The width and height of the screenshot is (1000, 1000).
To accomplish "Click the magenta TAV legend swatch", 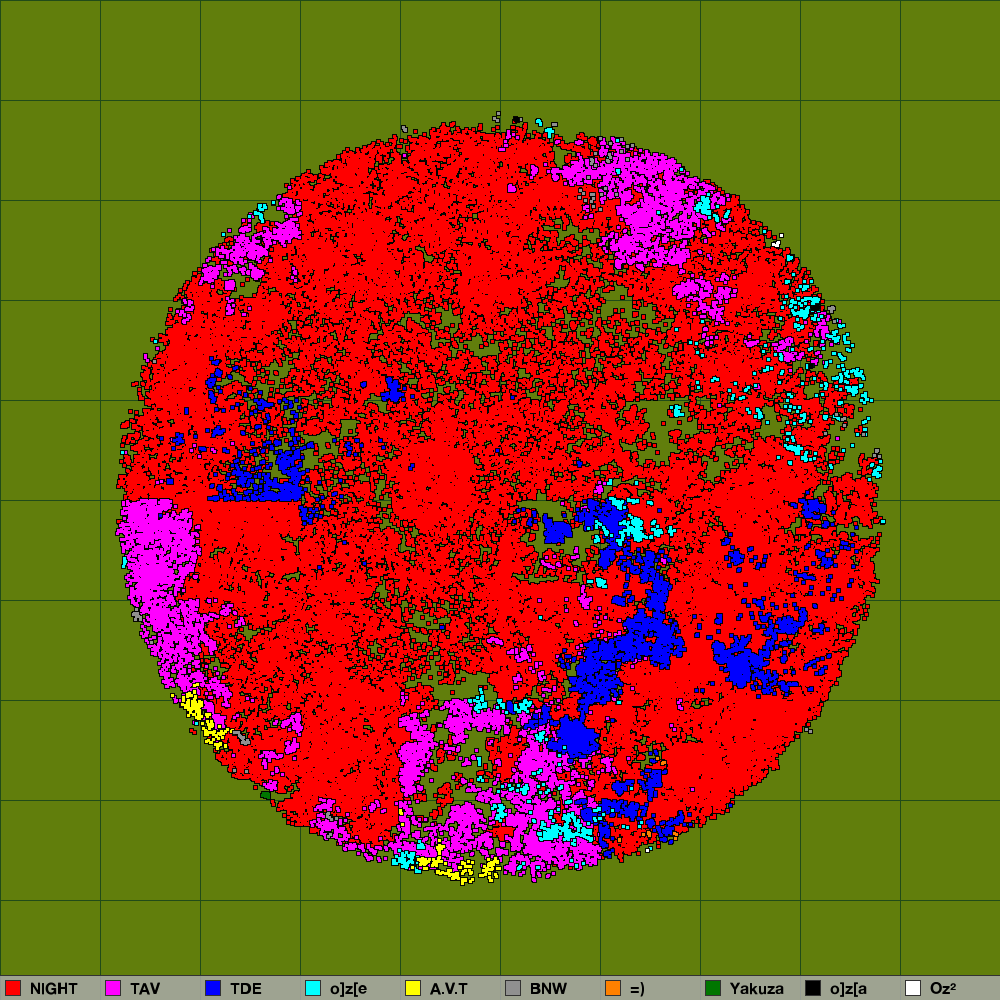I will click(x=113, y=988).
